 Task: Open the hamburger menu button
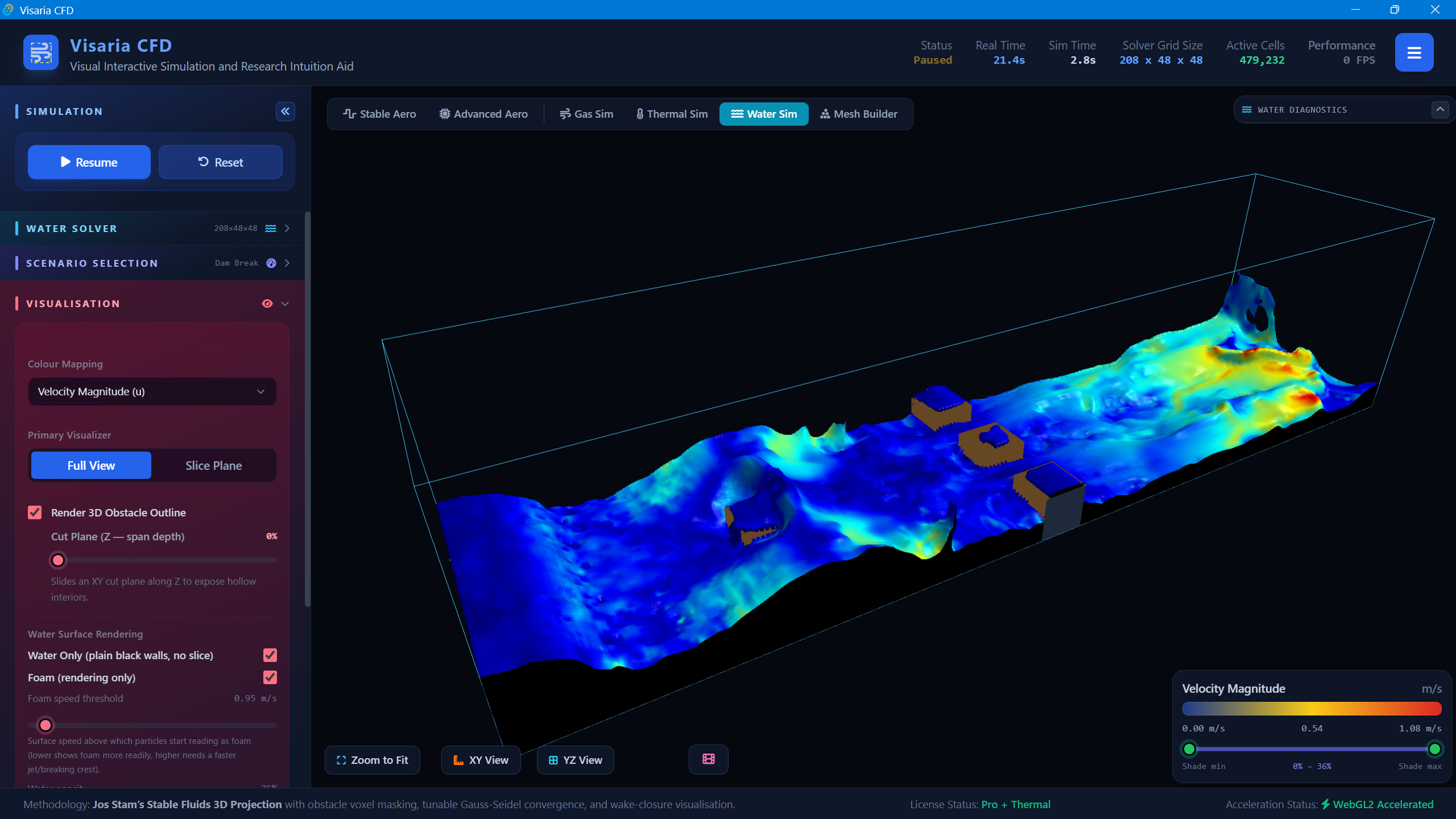1414,52
